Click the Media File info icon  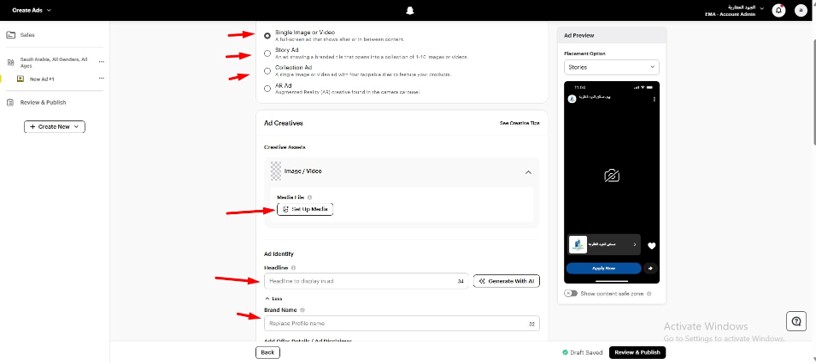[310, 198]
